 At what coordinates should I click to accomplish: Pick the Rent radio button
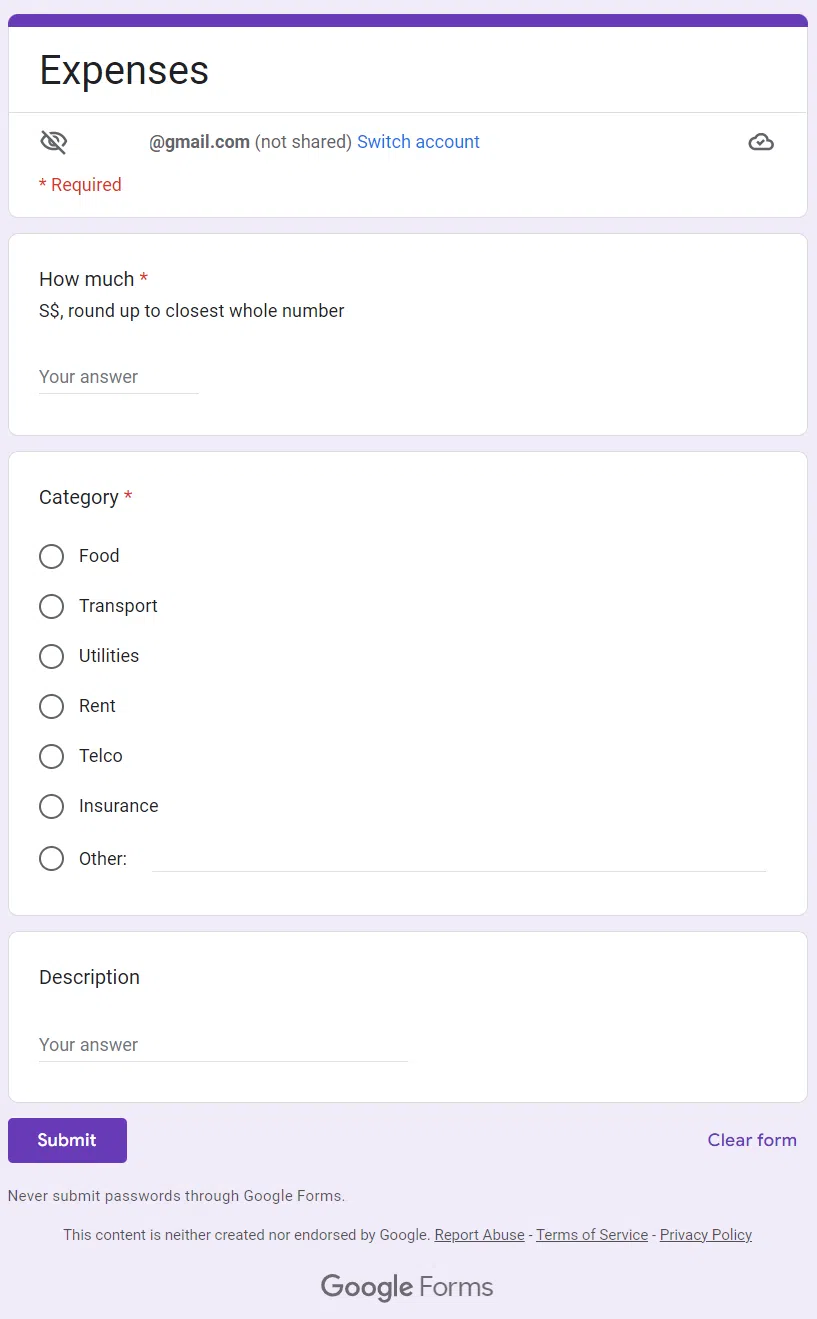point(51,706)
